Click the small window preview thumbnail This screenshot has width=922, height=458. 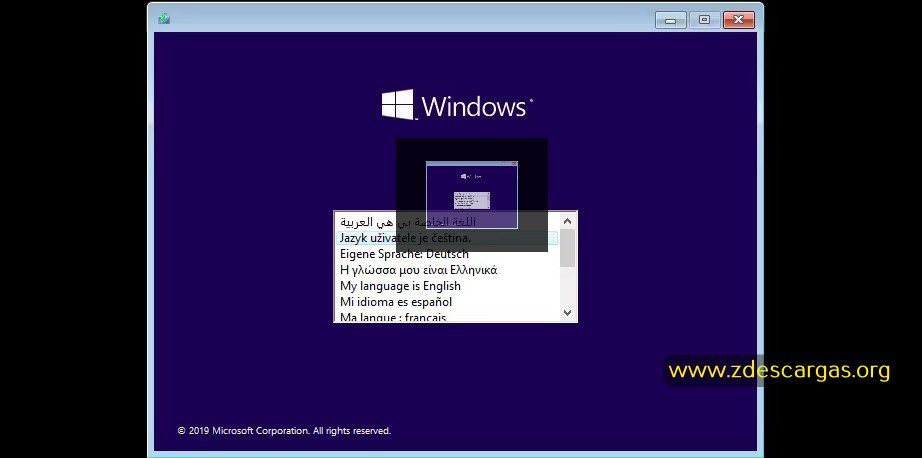pyautogui.click(x=472, y=195)
